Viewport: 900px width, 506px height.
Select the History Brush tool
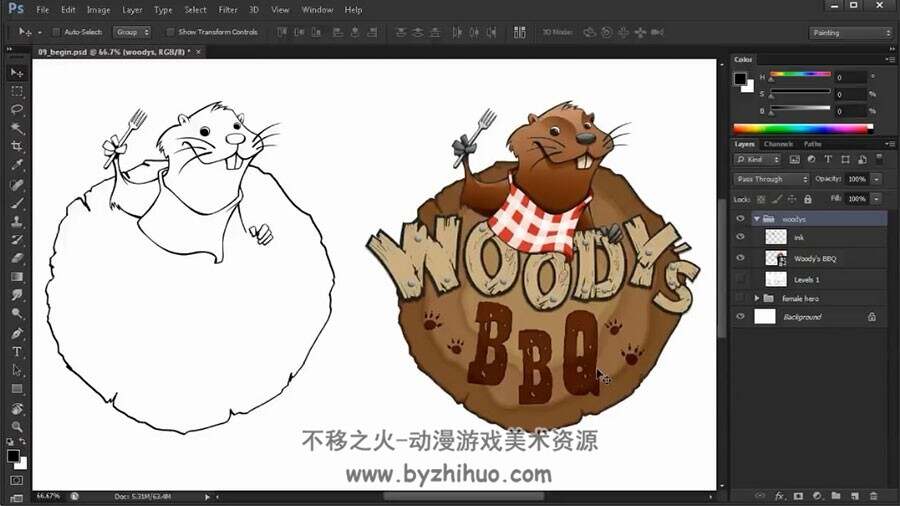(17, 240)
